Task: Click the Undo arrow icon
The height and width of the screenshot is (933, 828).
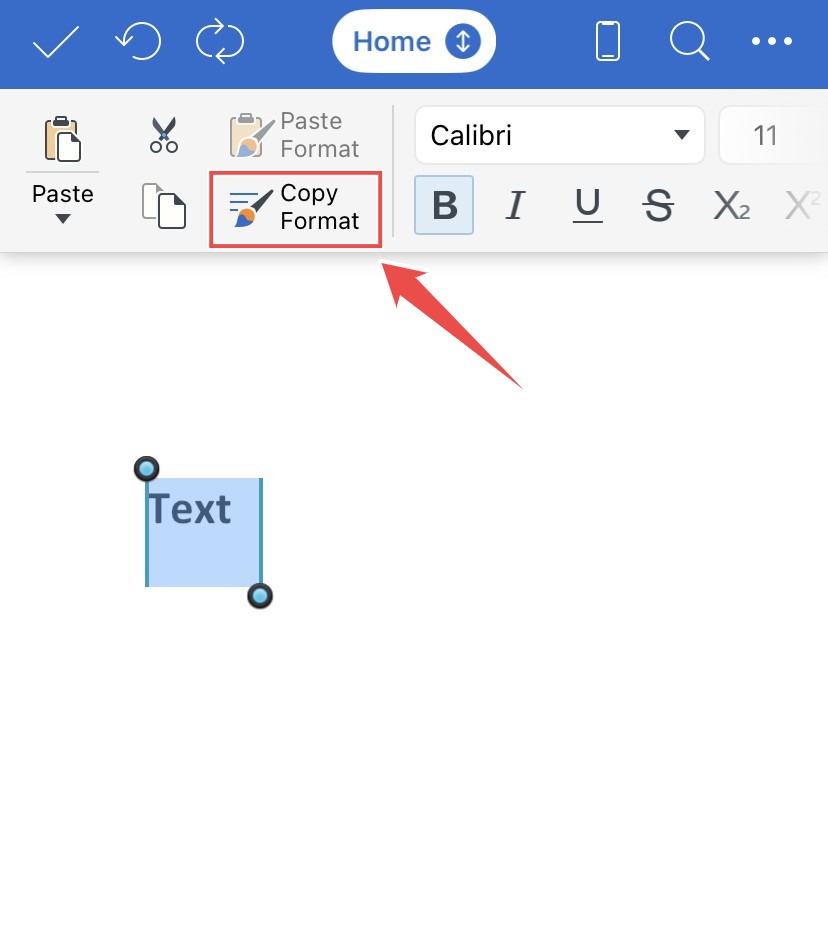Action: pyautogui.click(x=138, y=41)
